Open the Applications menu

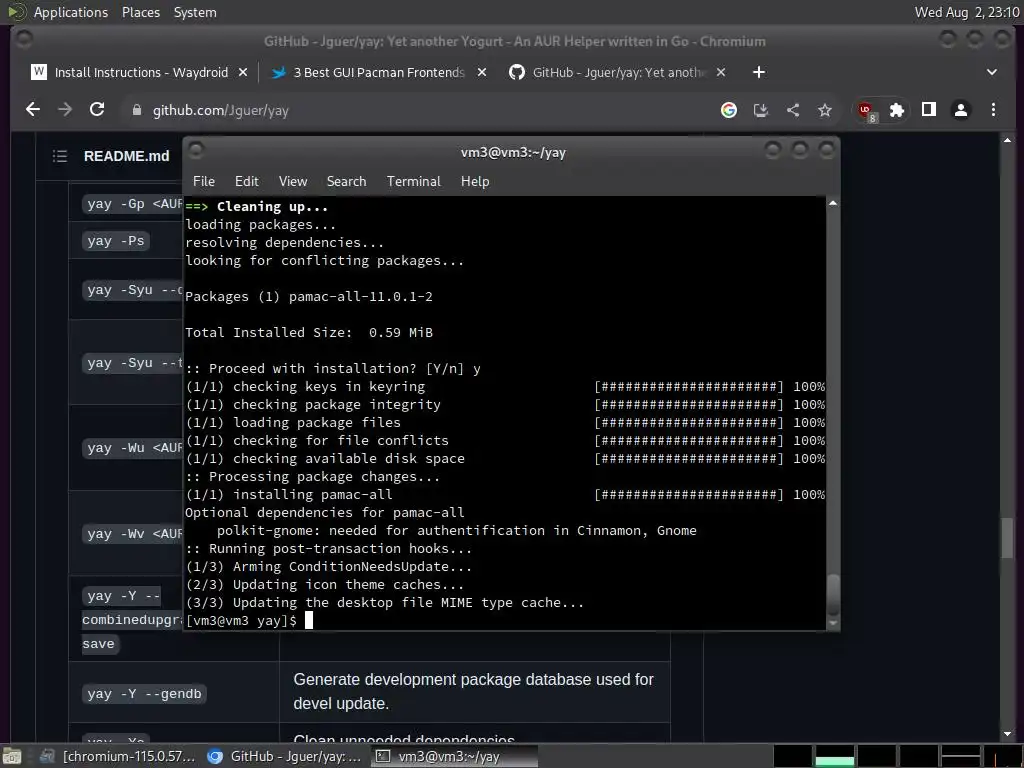71,12
